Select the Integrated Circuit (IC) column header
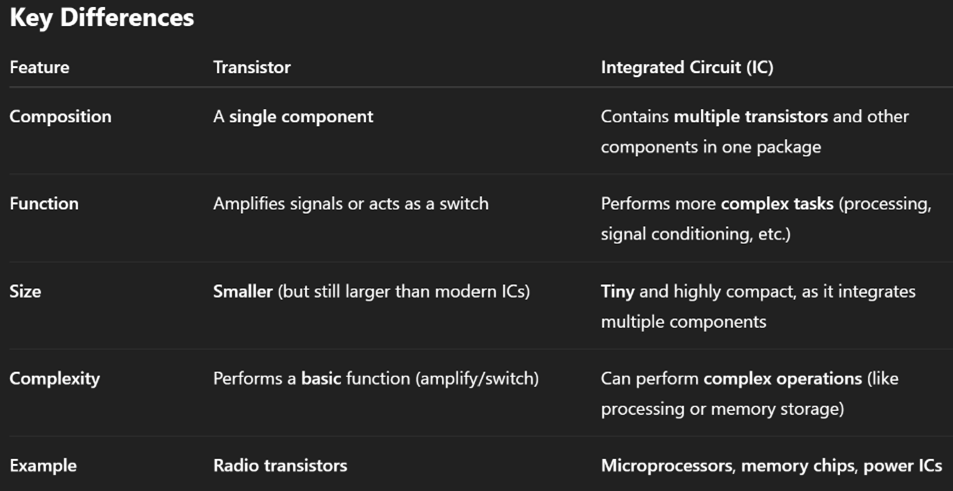Viewport: 953px width, 491px height. pyautogui.click(x=687, y=68)
